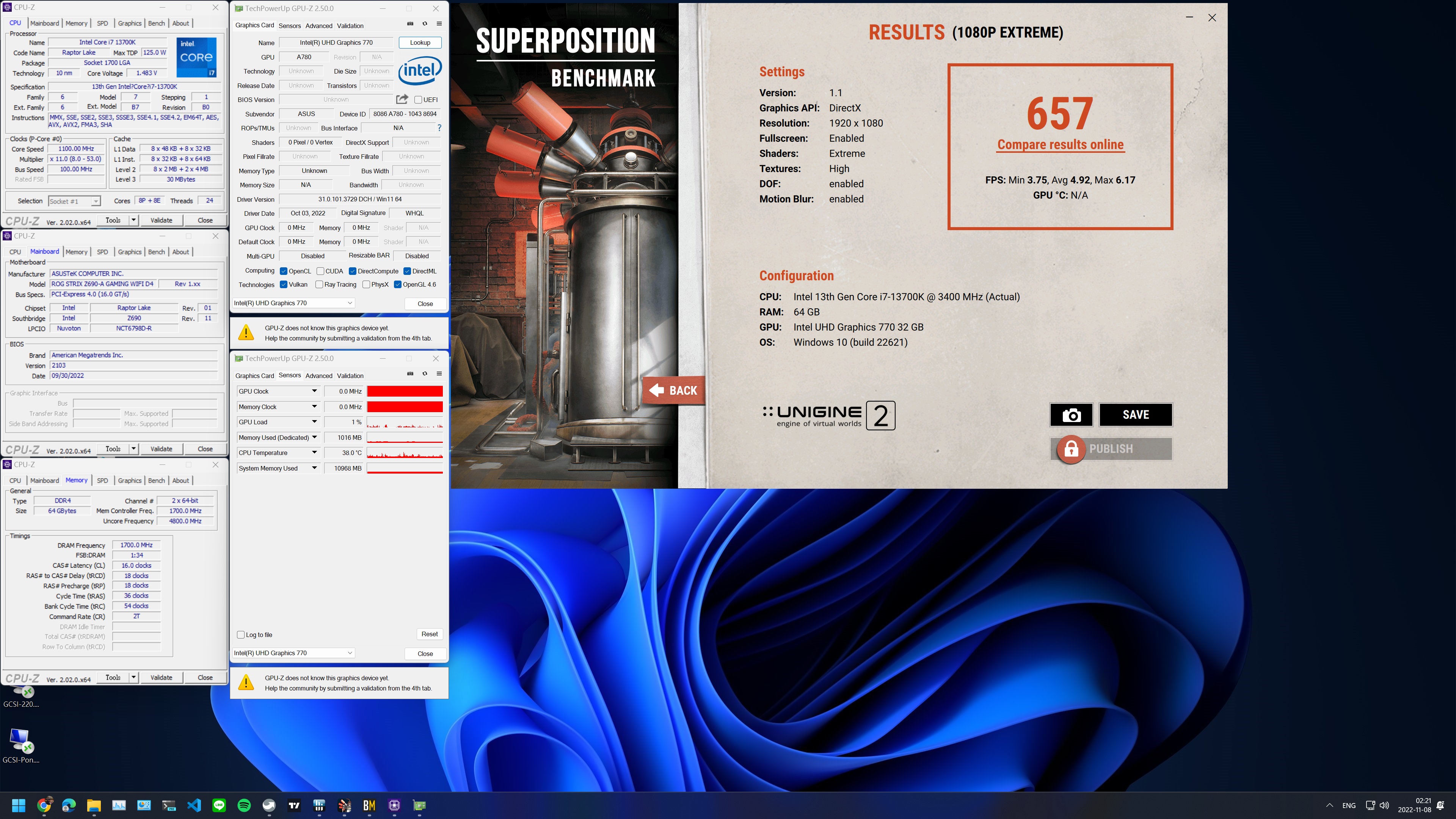
Task: Toggle the UEFI checkbox
Action: (418, 99)
